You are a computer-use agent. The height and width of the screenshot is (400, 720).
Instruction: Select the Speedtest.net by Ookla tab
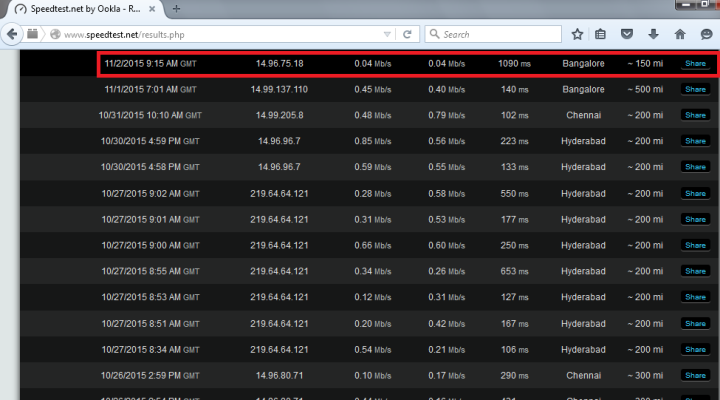click(84, 9)
